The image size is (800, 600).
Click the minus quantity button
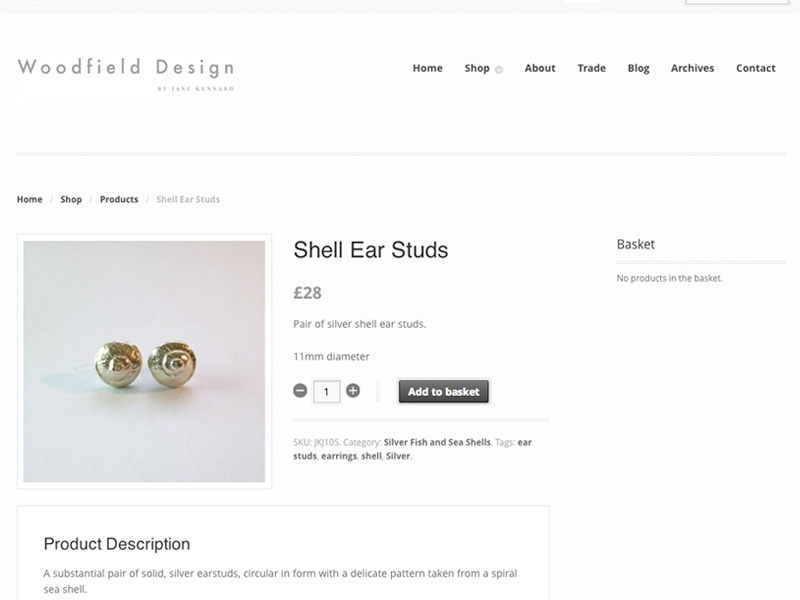point(300,391)
